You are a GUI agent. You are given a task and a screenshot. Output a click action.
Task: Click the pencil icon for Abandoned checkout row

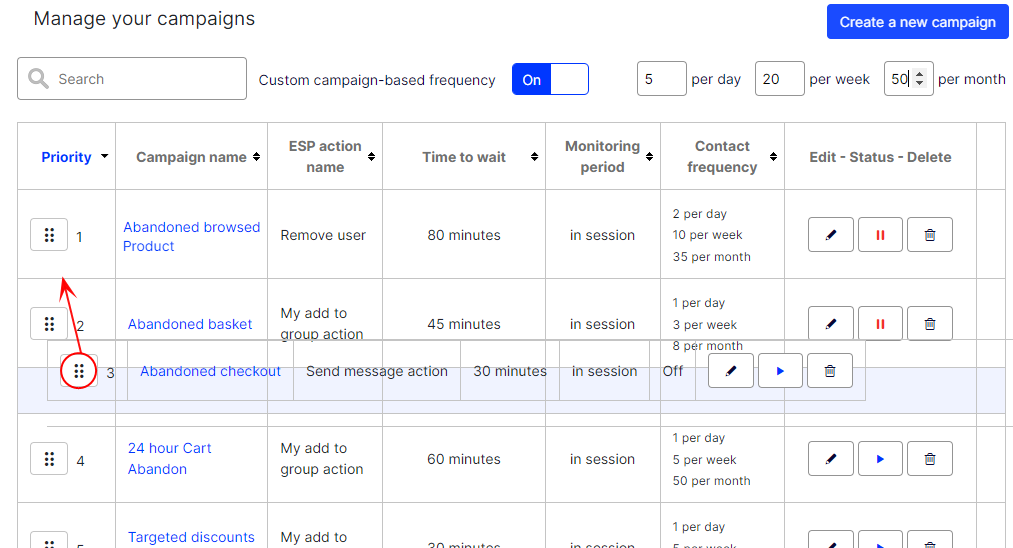(731, 371)
